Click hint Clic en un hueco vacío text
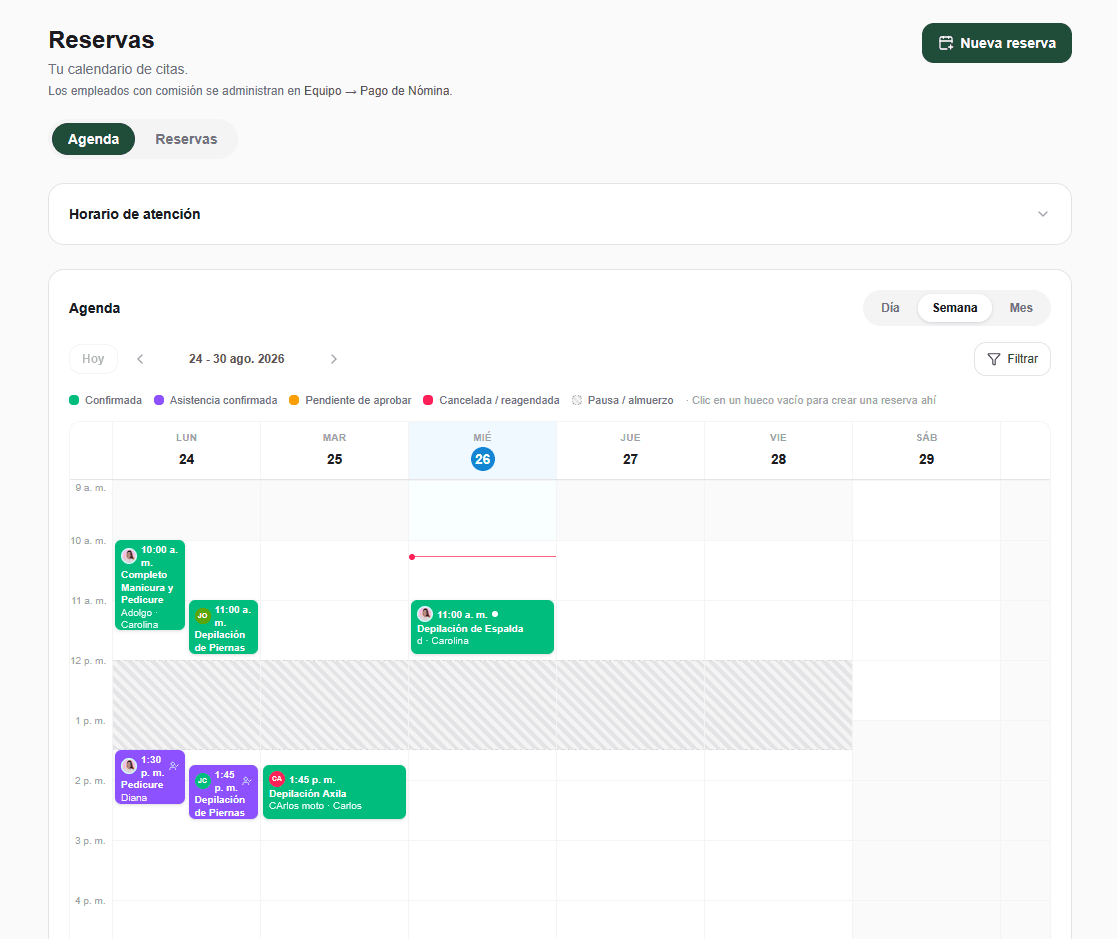This screenshot has height=939, width=1117. (811, 400)
